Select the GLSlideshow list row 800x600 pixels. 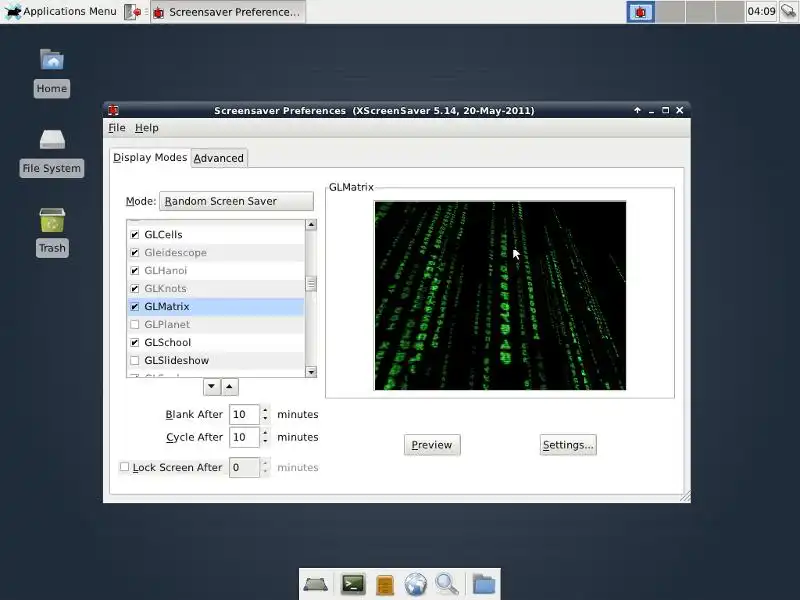[x=216, y=360]
